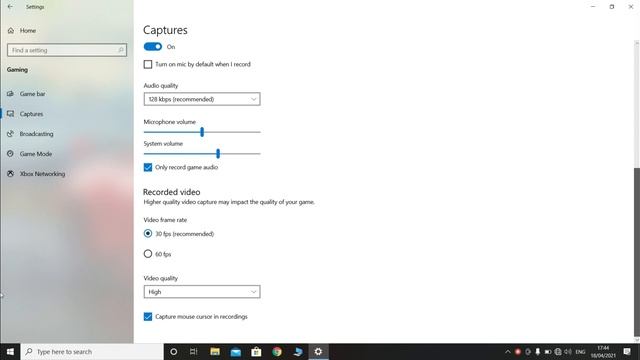Click the Microphone volume slider handle
640x360 pixels.
click(202, 132)
